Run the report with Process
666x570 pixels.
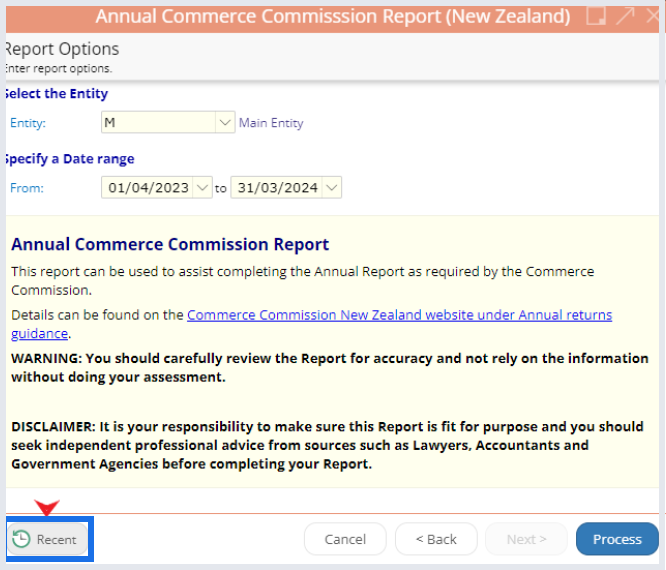pos(617,539)
